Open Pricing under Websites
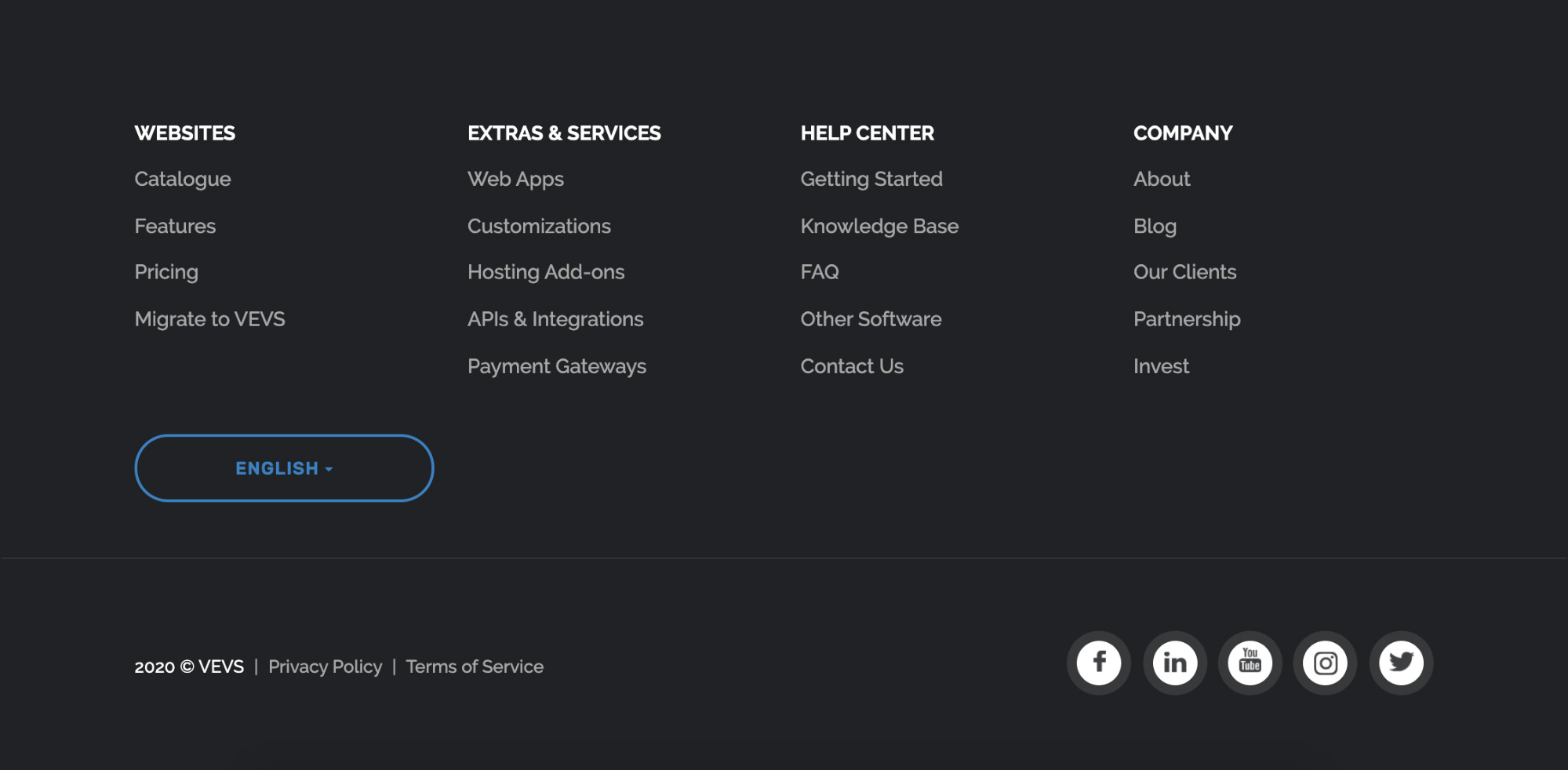Screen dimensions: 1568x770 [166, 273]
